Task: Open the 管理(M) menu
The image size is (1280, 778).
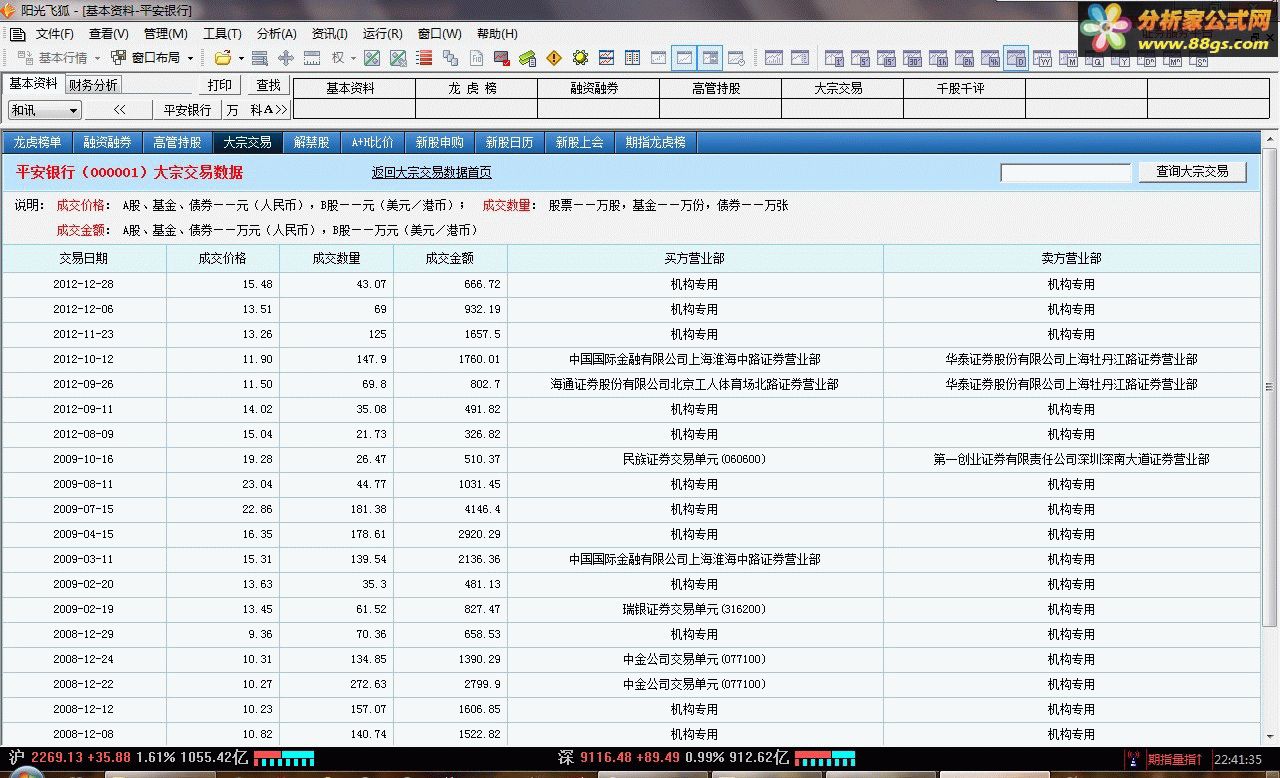Action: [x=166, y=34]
